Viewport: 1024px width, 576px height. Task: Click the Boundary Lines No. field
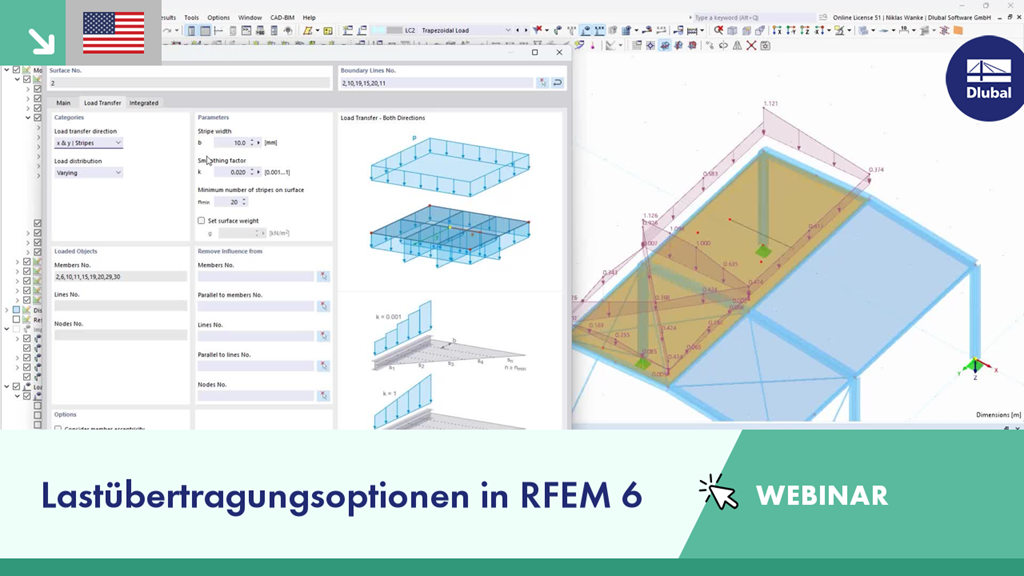pyautogui.click(x=436, y=83)
